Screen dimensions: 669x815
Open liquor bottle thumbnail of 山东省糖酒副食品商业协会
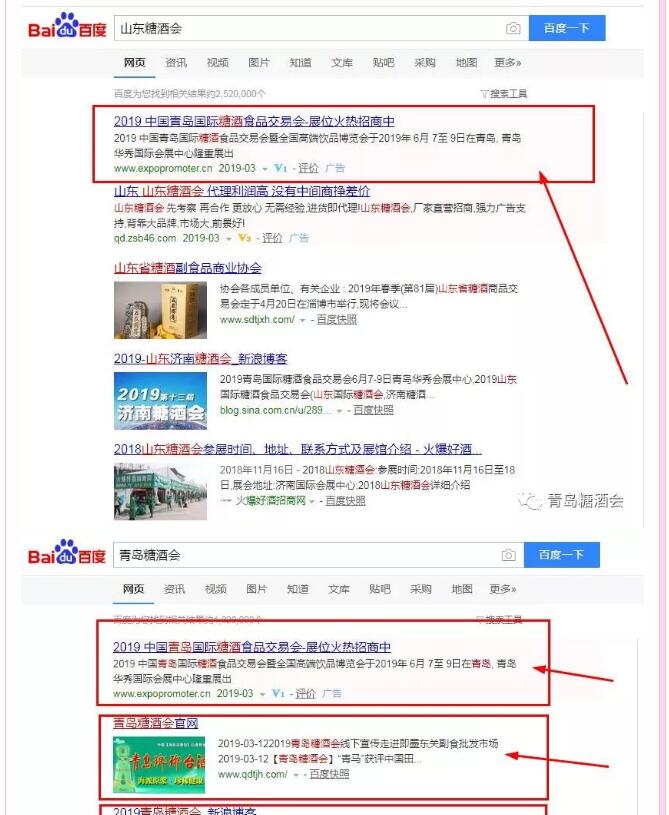[160, 310]
